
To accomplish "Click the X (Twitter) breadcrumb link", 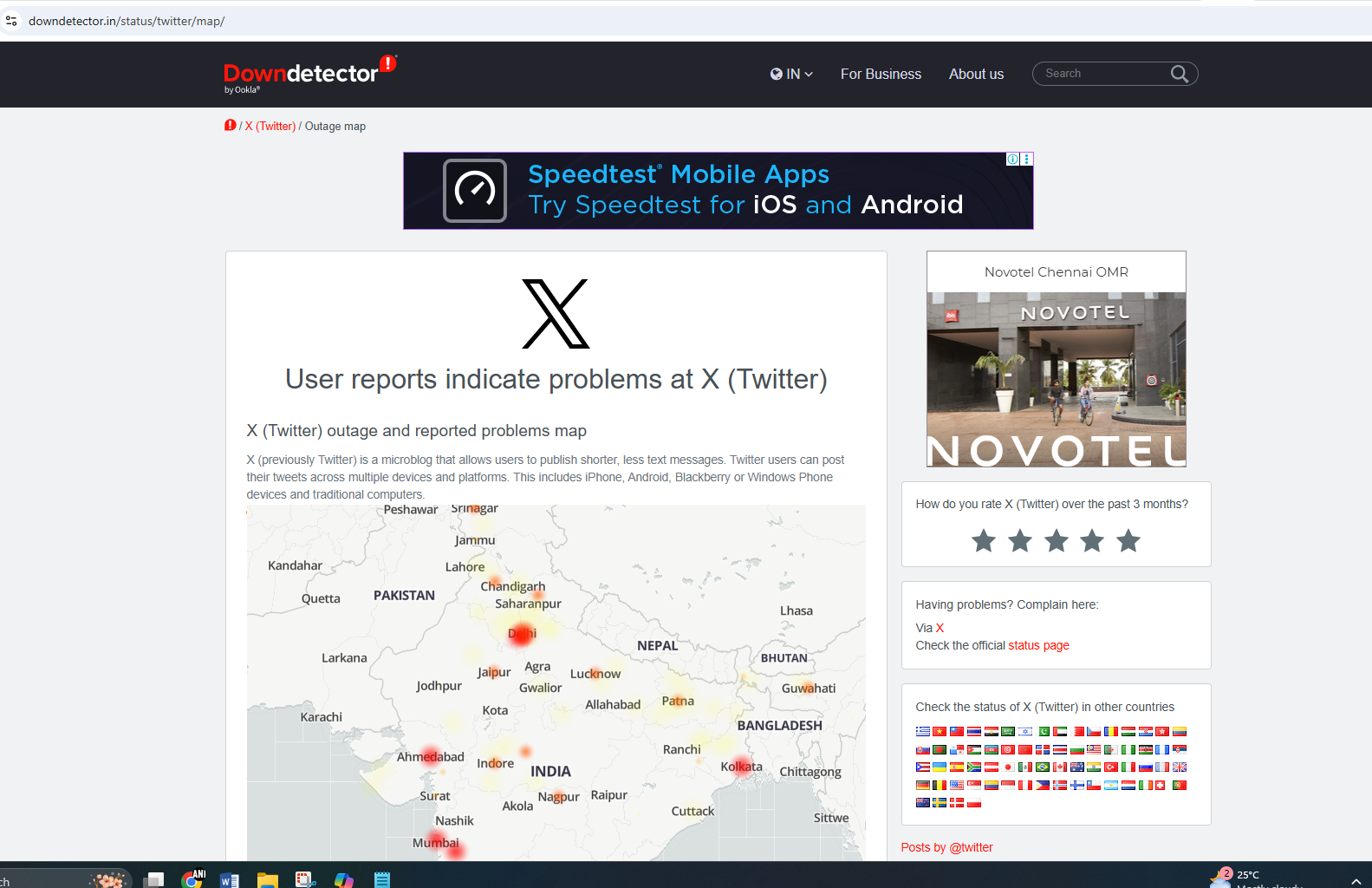I will [x=270, y=127].
